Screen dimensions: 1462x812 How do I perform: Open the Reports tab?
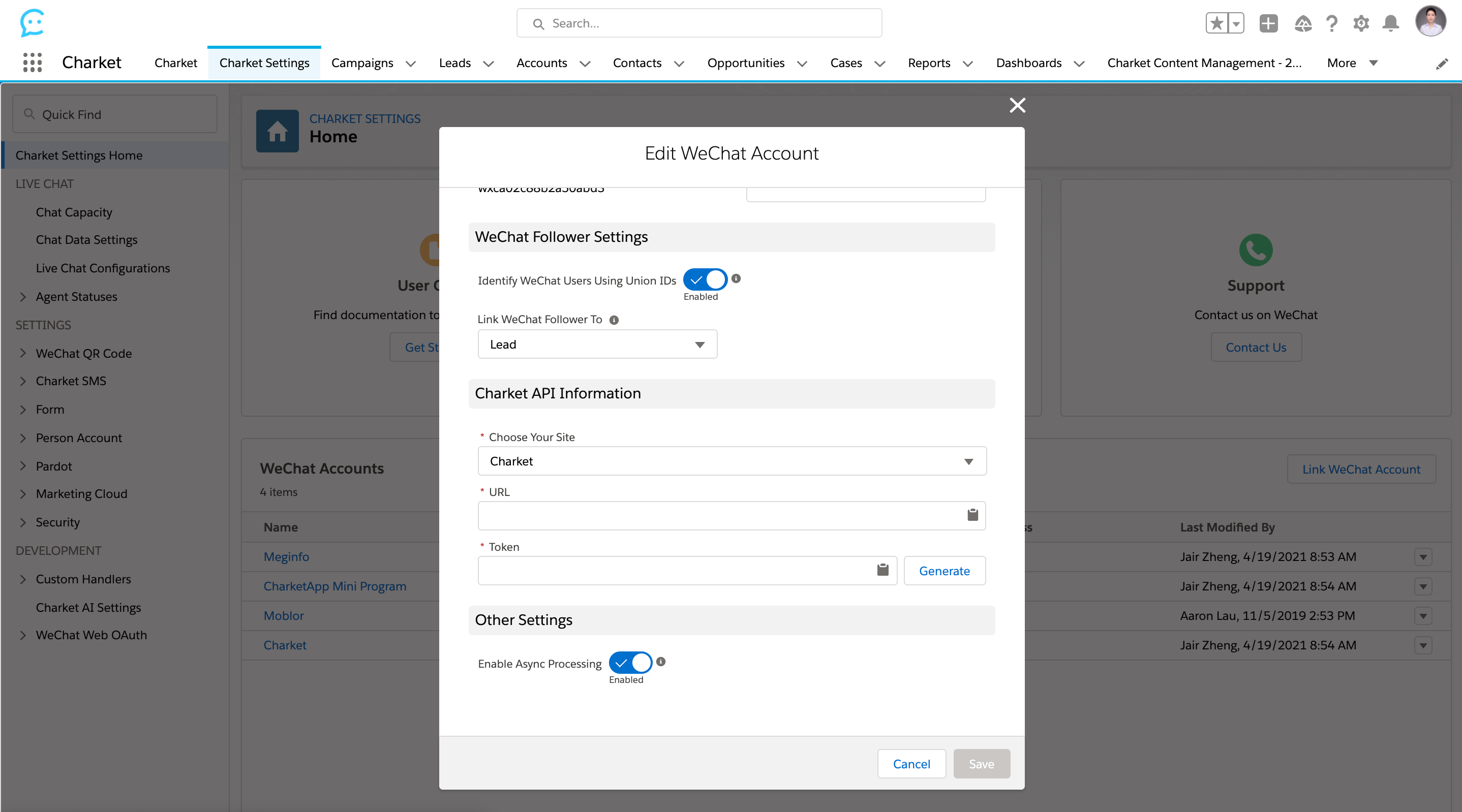[x=929, y=63]
